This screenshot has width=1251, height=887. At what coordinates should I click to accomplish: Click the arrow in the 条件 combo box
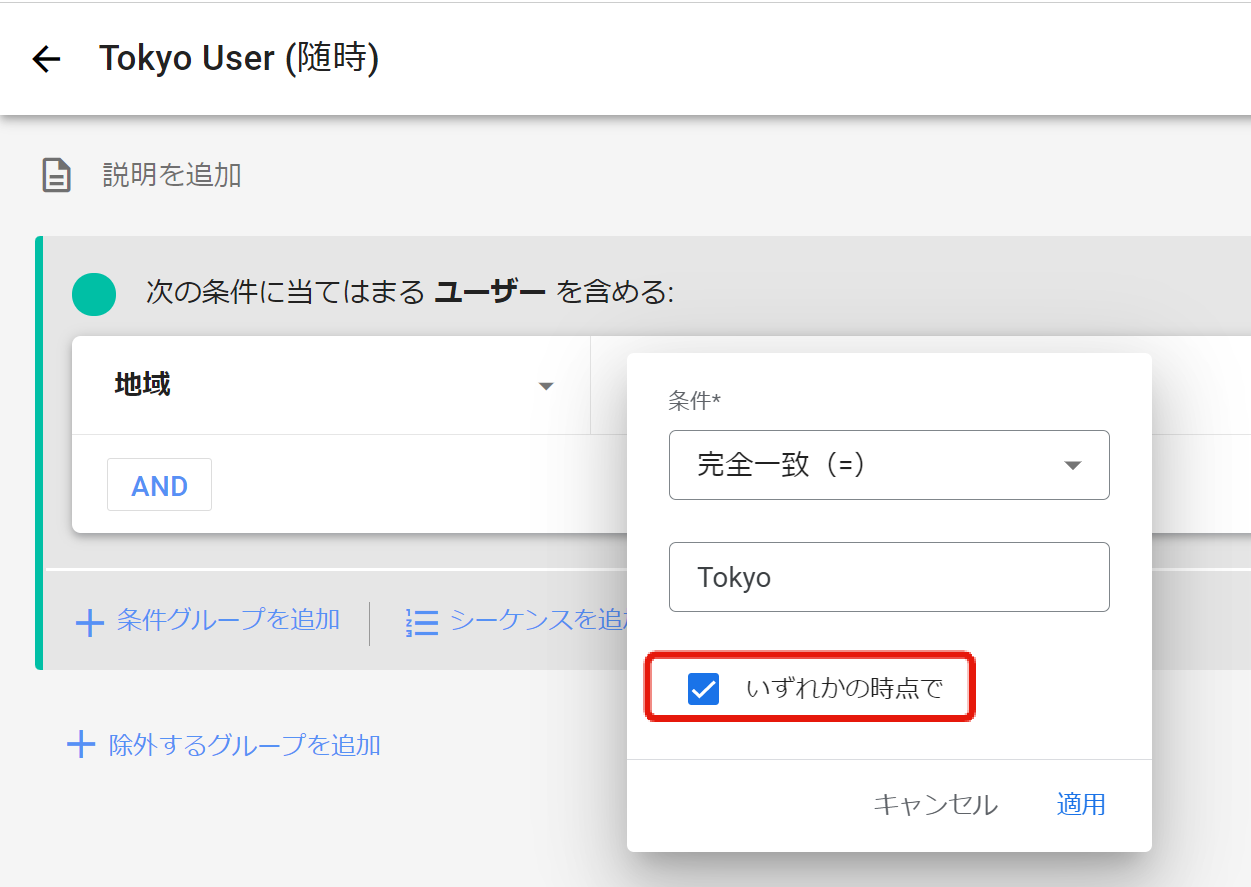pyautogui.click(x=1072, y=466)
